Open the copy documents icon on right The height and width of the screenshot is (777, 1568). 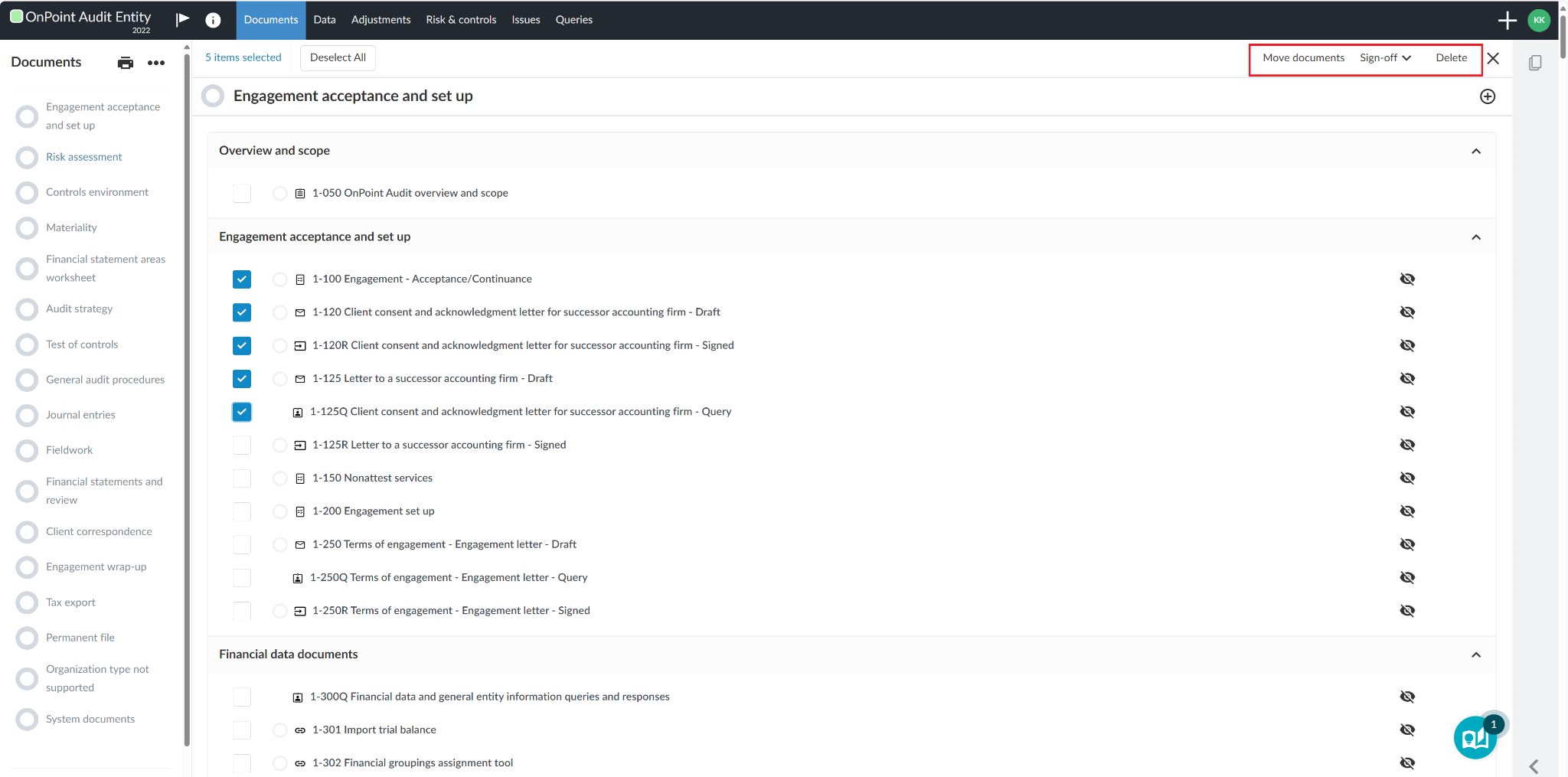pyautogui.click(x=1535, y=63)
